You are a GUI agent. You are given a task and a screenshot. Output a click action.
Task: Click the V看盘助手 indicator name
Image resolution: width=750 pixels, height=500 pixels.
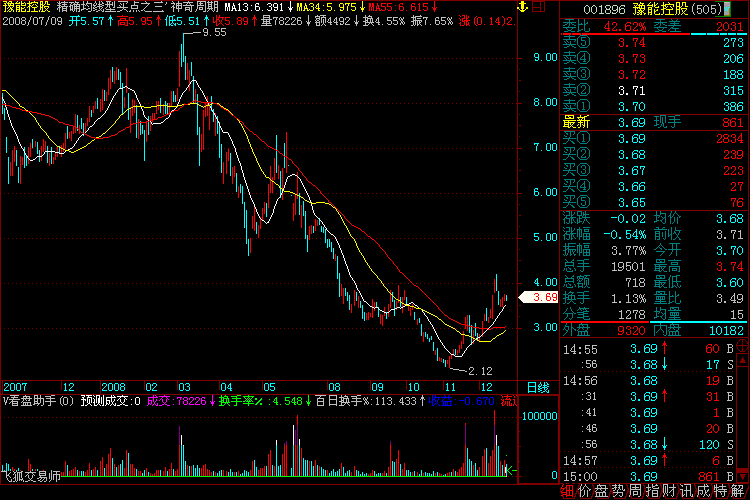(x=38, y=401)
